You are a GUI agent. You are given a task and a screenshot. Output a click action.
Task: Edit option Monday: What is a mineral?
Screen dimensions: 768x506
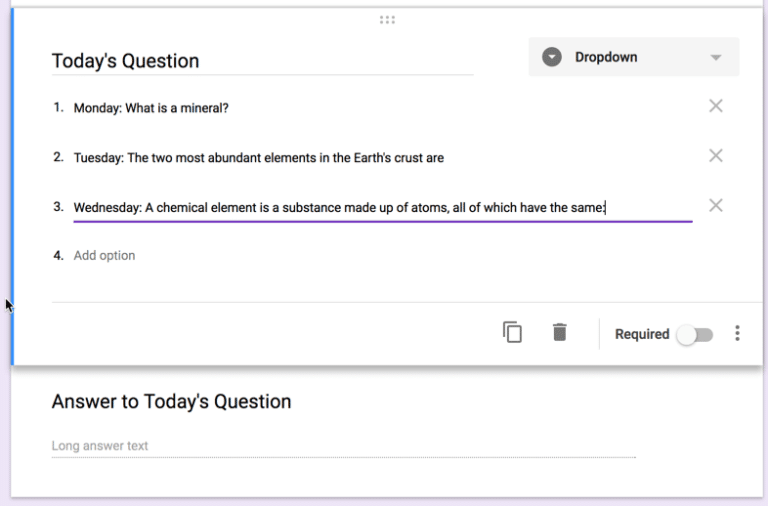click(x=151, y=108)
